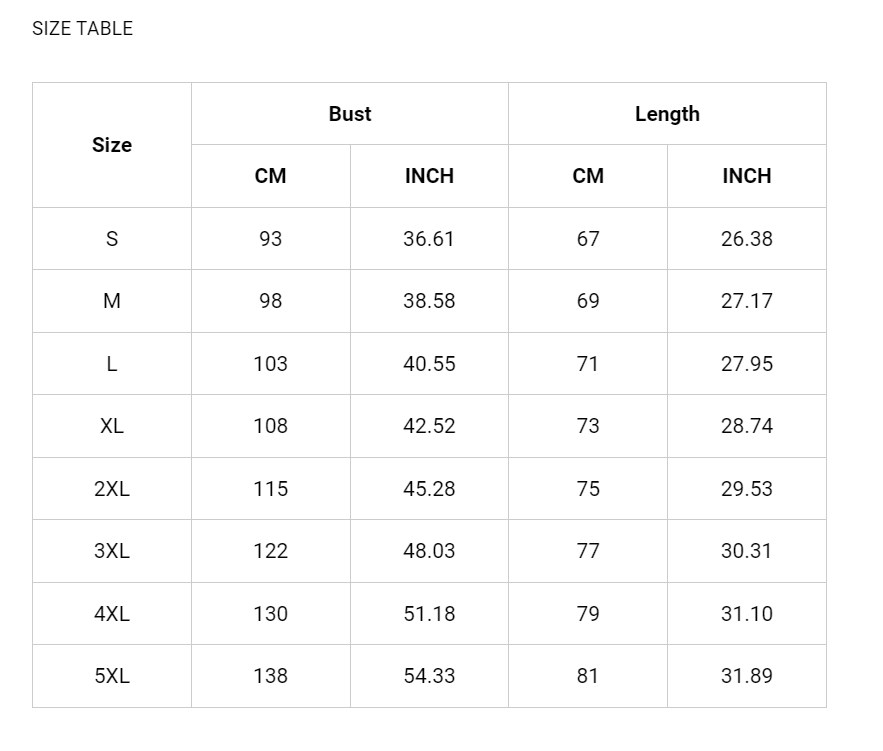Click the S size row label
883x751 pixels.
pyautogui.click(x=112, y=239)
